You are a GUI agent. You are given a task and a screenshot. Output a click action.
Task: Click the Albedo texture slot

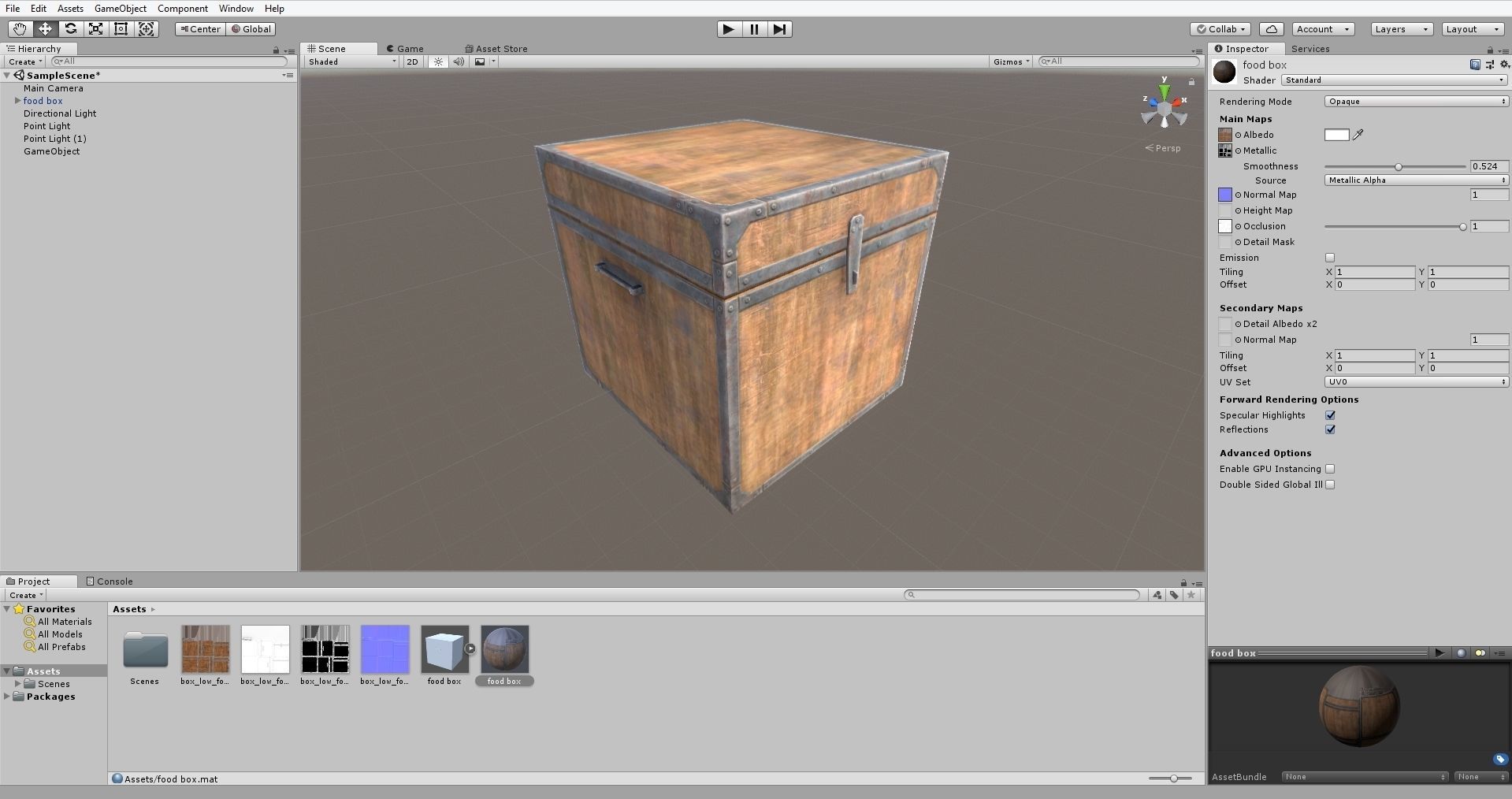(x=1225, y=135)
